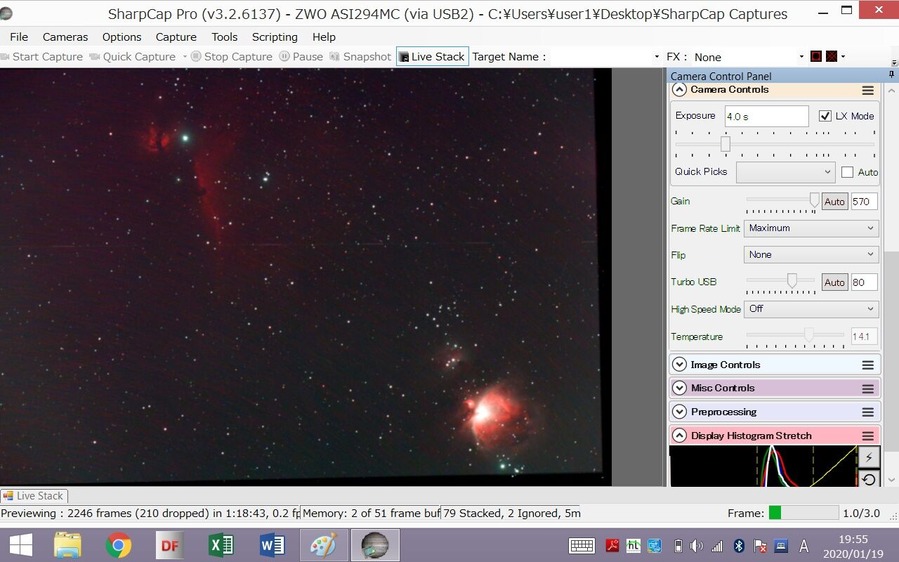Click the Bluetooth tray icon
Viewport: 899px width, 562px height.
[739, 546]
